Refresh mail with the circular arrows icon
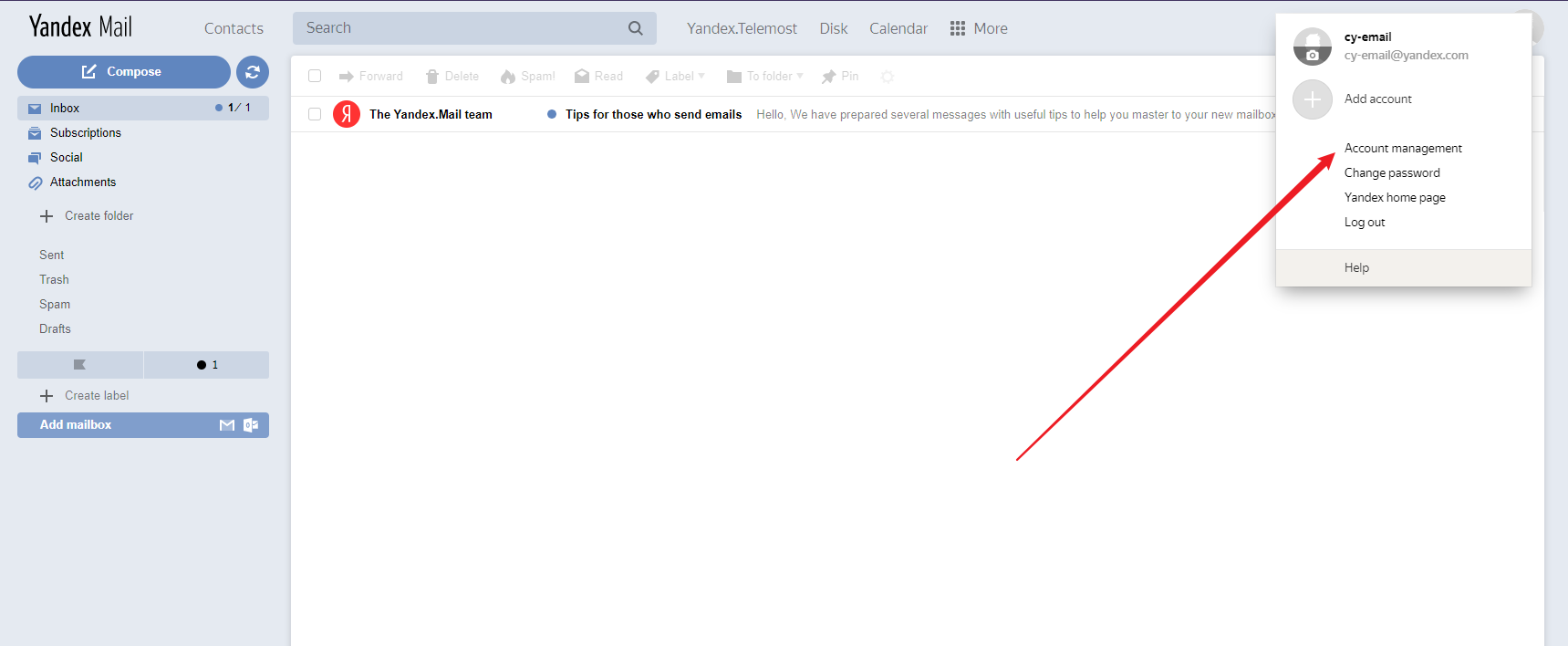Image resolution: width=1568 pixels, height=646 pixels. (253, 72)
